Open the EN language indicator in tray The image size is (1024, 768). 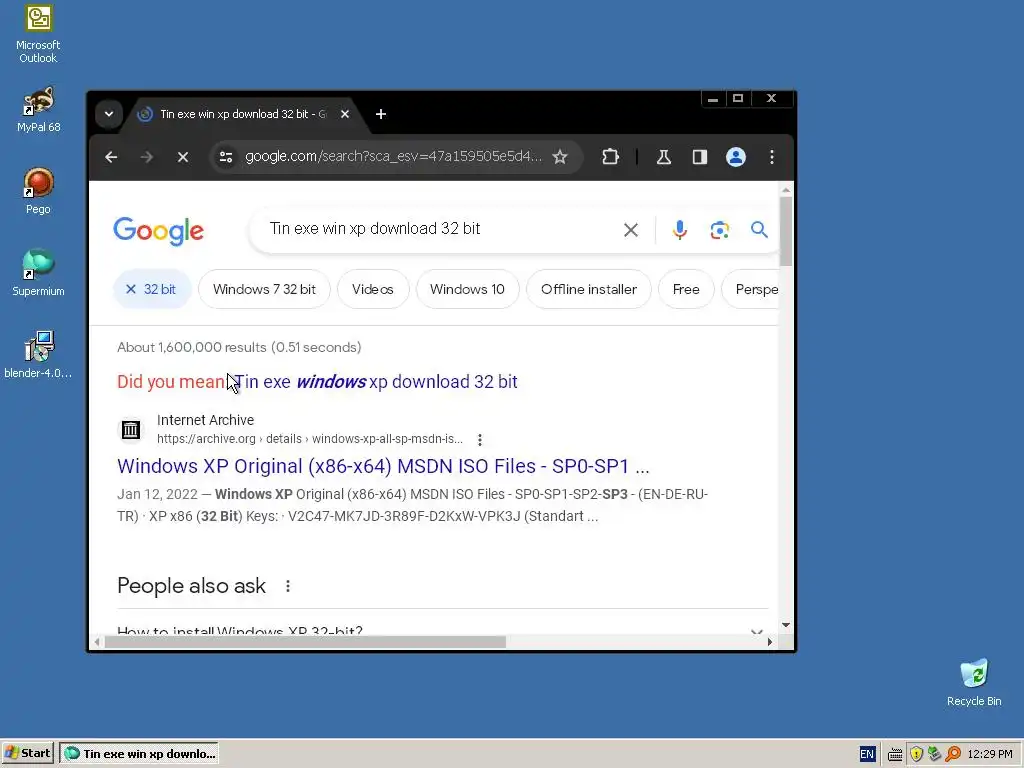pos(867,754)
